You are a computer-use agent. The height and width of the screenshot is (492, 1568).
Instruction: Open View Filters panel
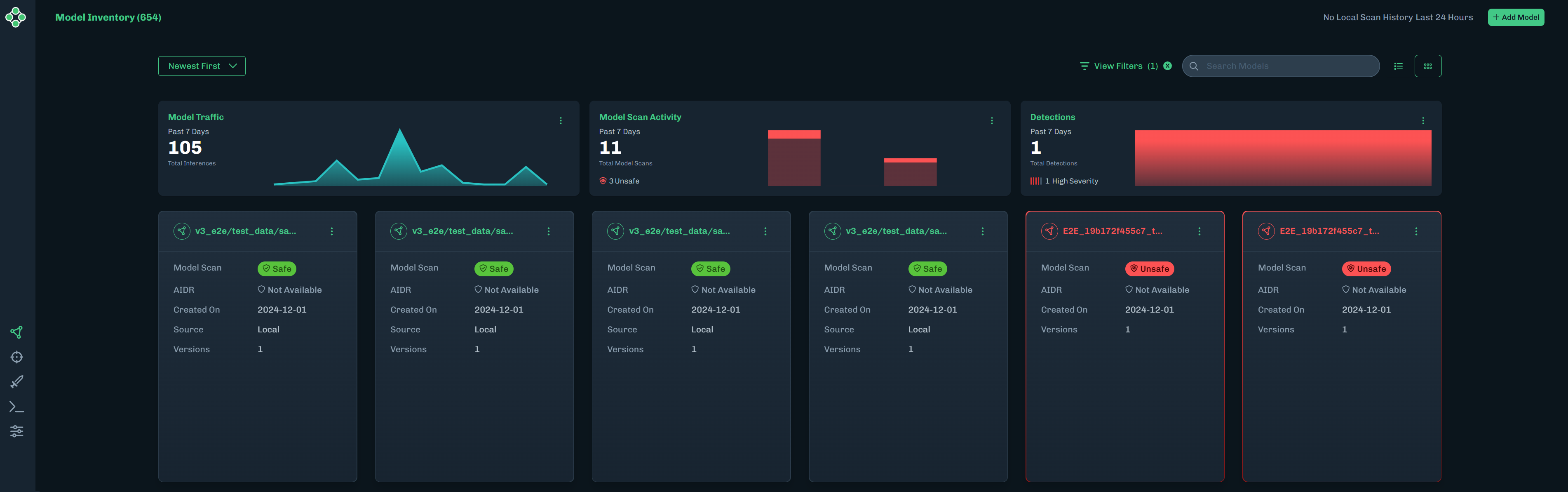[1118, 66]
